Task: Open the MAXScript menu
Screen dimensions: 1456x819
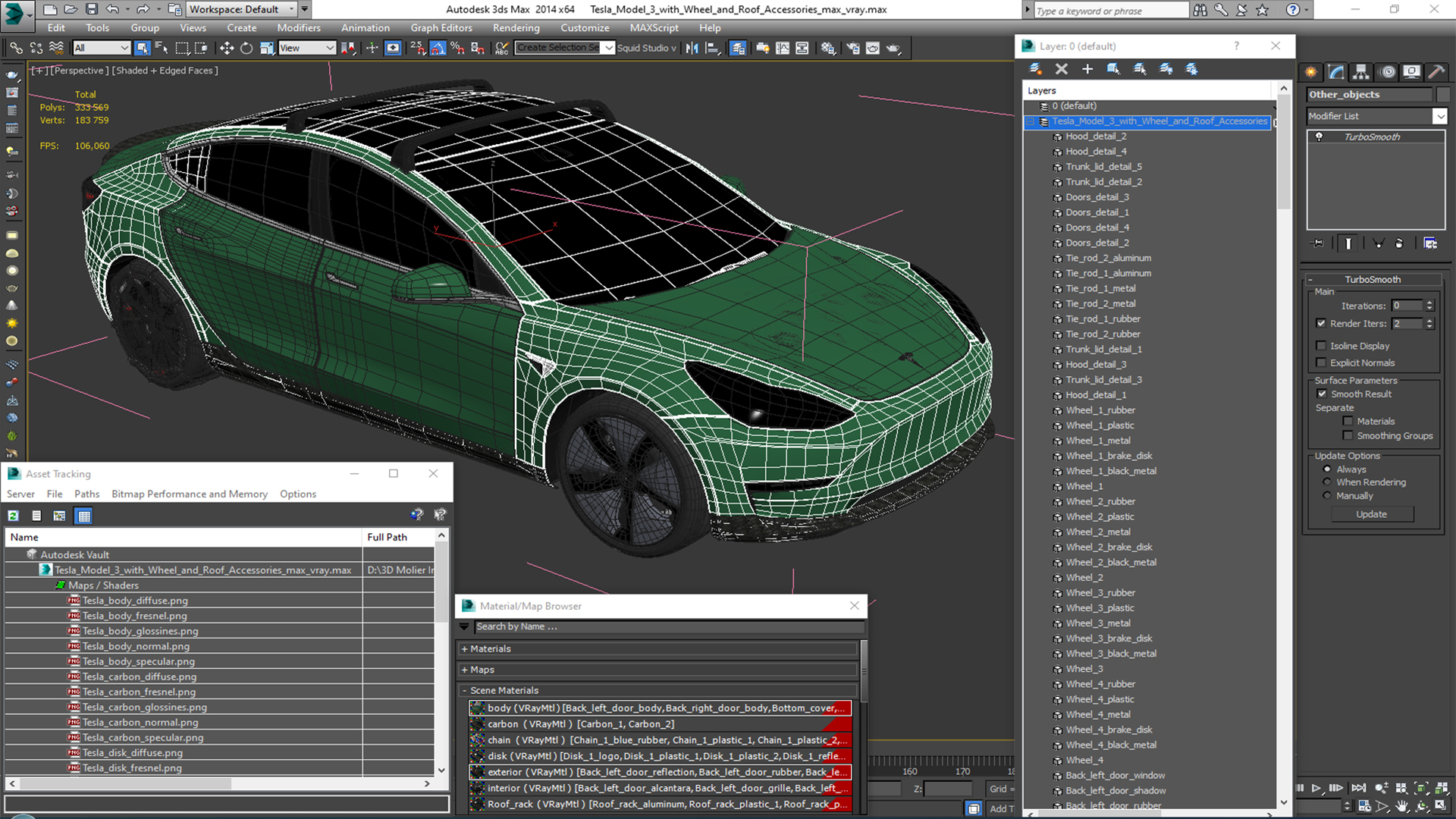Action: (654, 28)
